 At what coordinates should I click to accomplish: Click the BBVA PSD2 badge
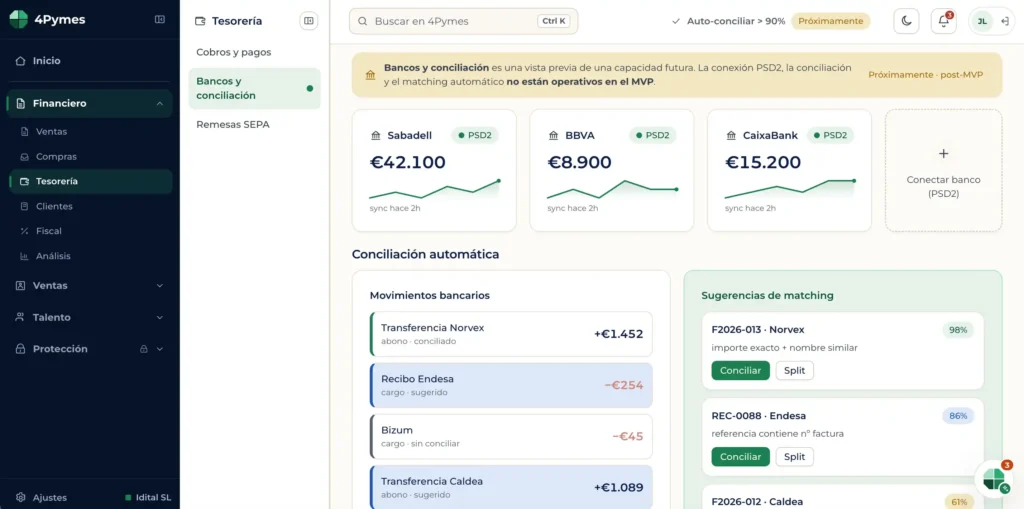[x=652, y=136]
